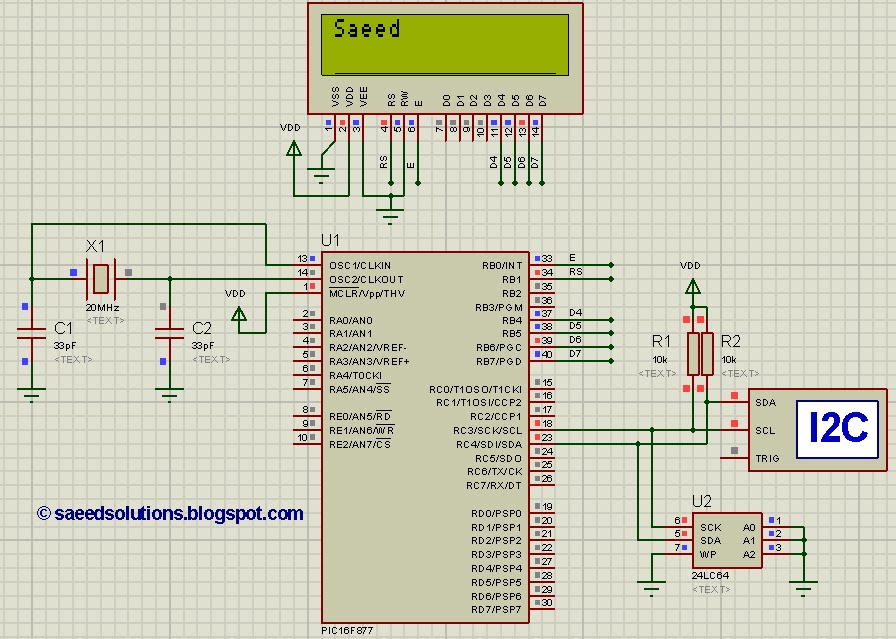Select resistor R1 valued 10k

pos(694,353)
